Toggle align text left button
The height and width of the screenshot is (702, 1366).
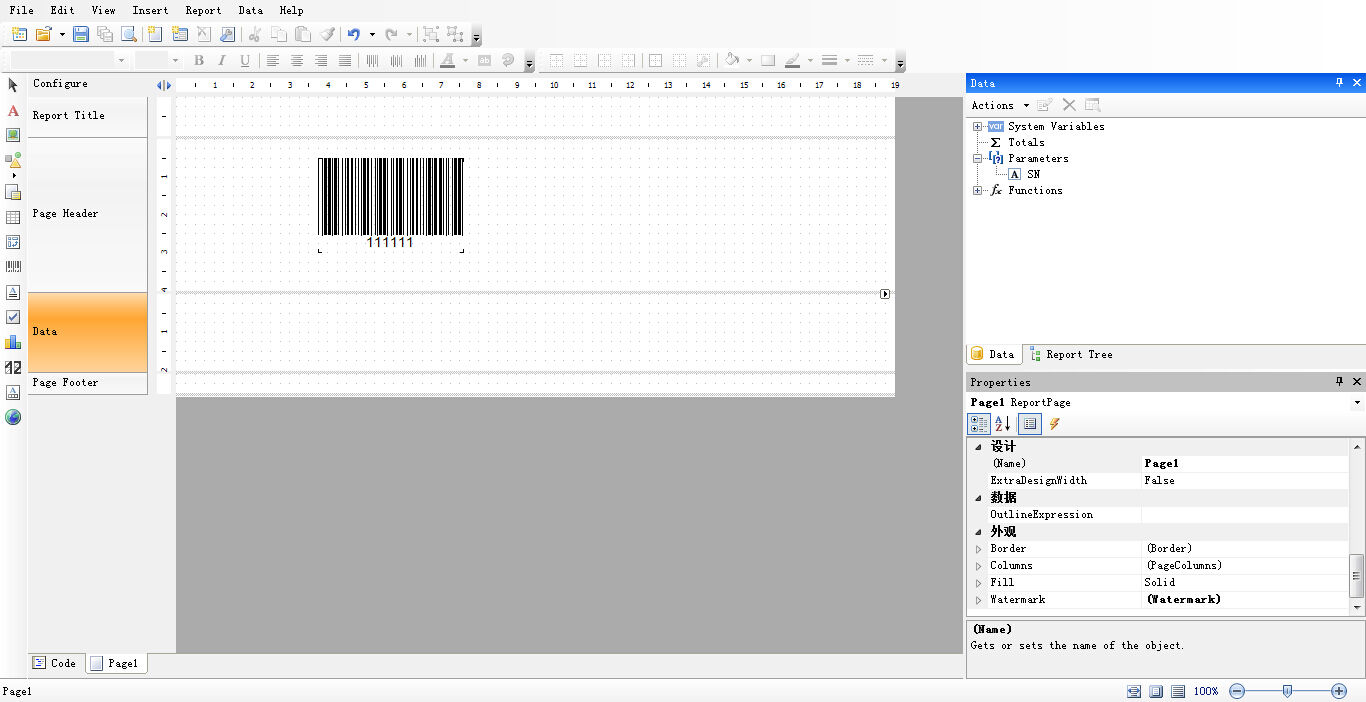273,60
